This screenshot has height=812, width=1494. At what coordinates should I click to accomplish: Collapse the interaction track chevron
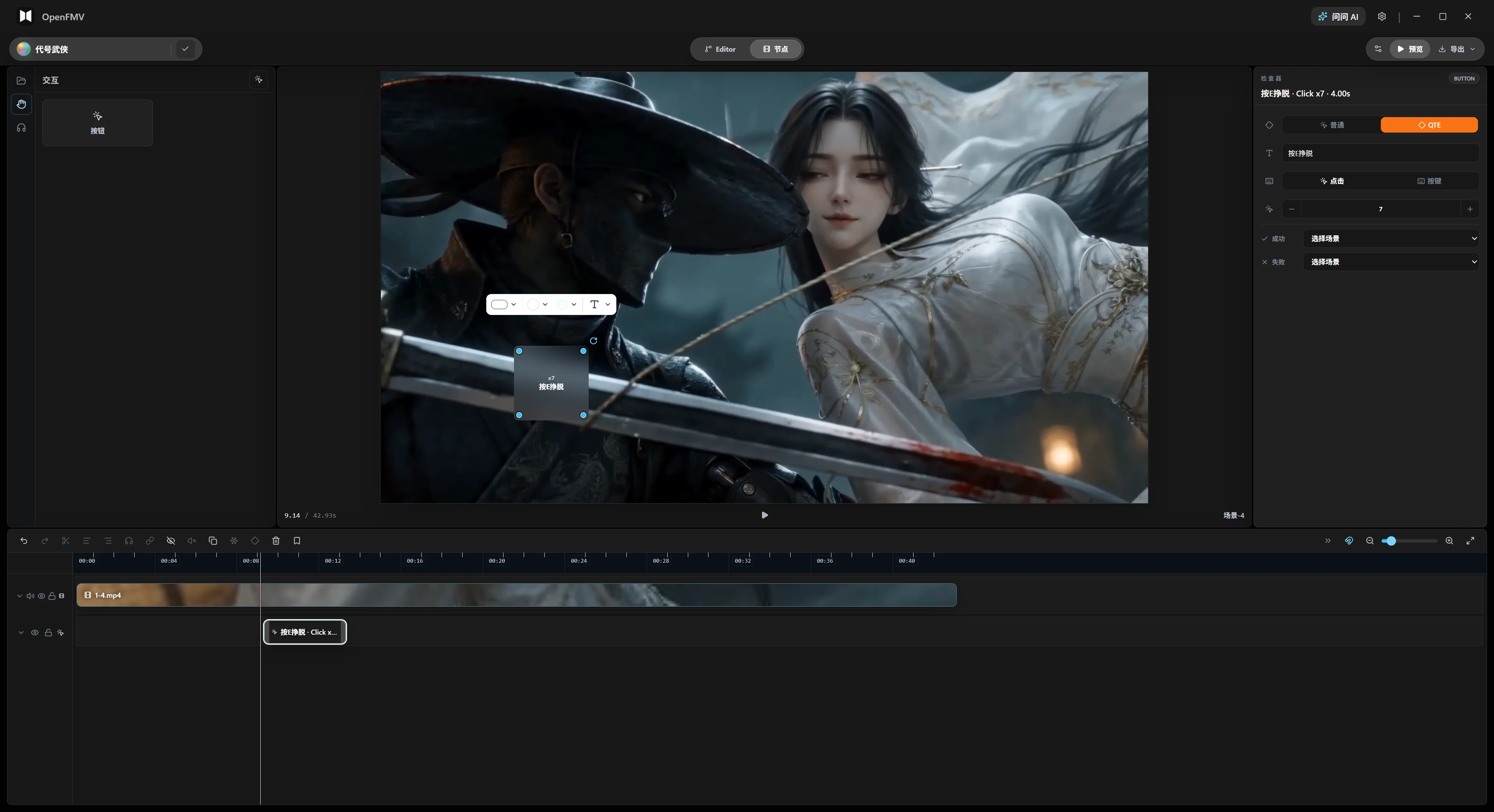coord(21,632)
